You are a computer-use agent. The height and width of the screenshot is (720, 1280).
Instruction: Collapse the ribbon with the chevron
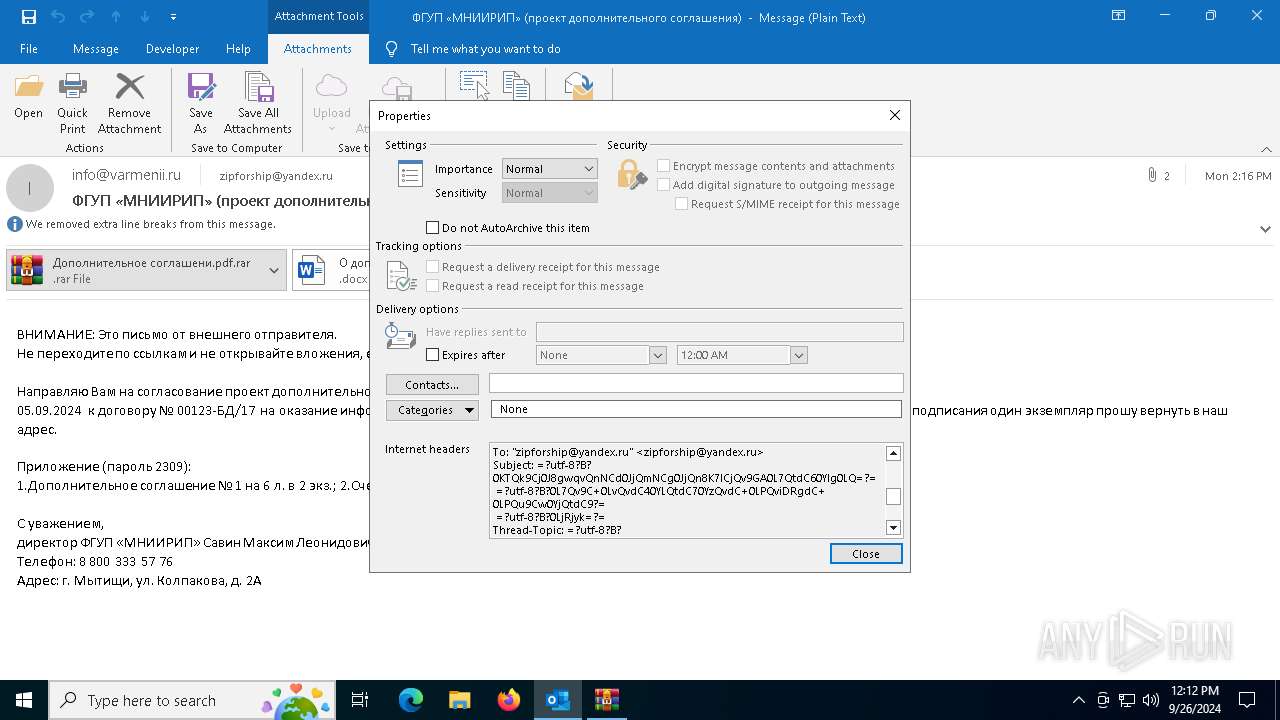1266,149
